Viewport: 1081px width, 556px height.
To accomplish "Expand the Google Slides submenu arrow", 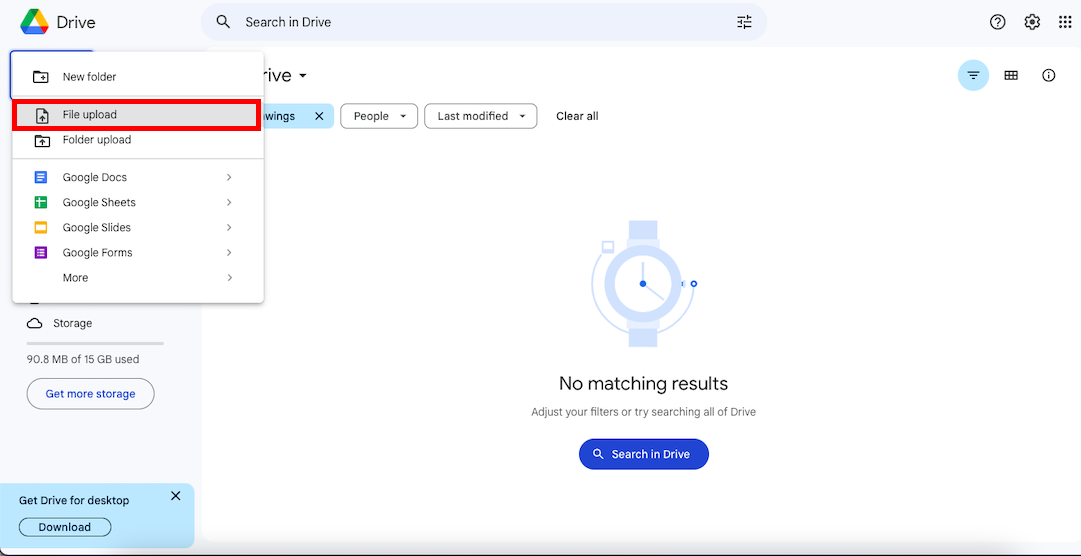I will pos(230,228).
